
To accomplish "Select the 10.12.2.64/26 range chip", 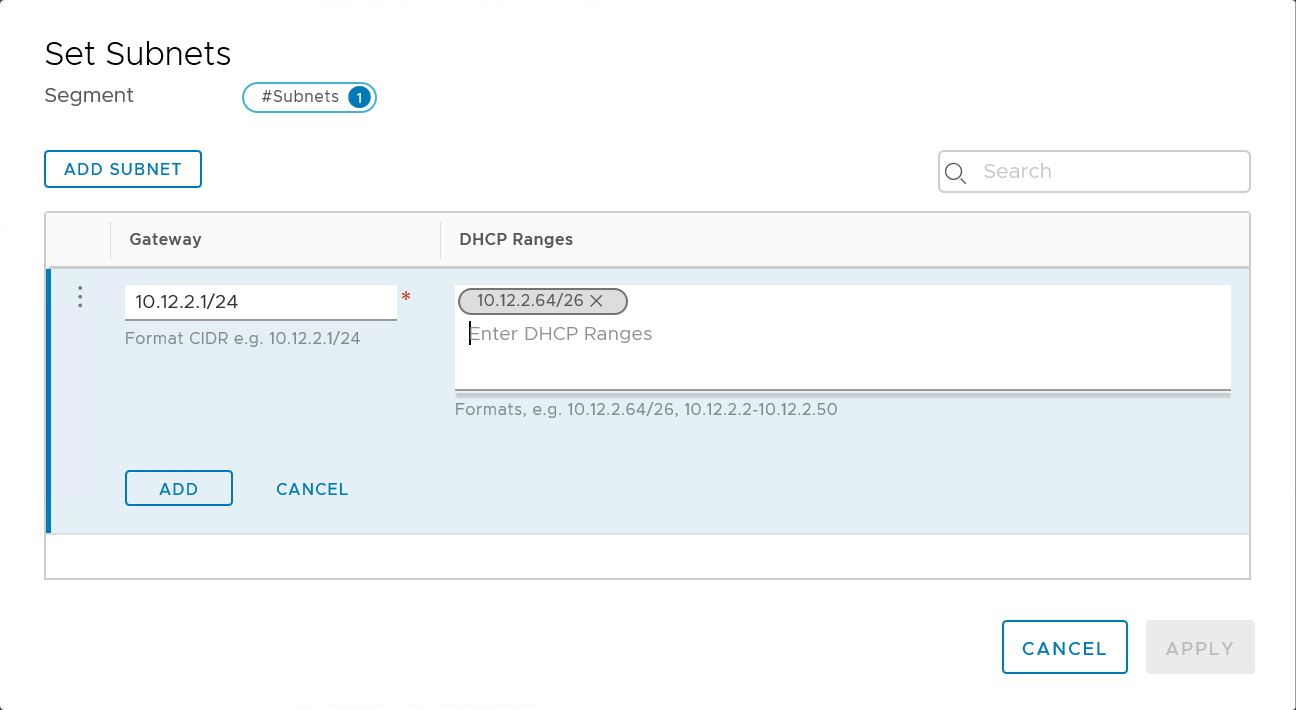I will pyautogui.click(x=530, y=301).
